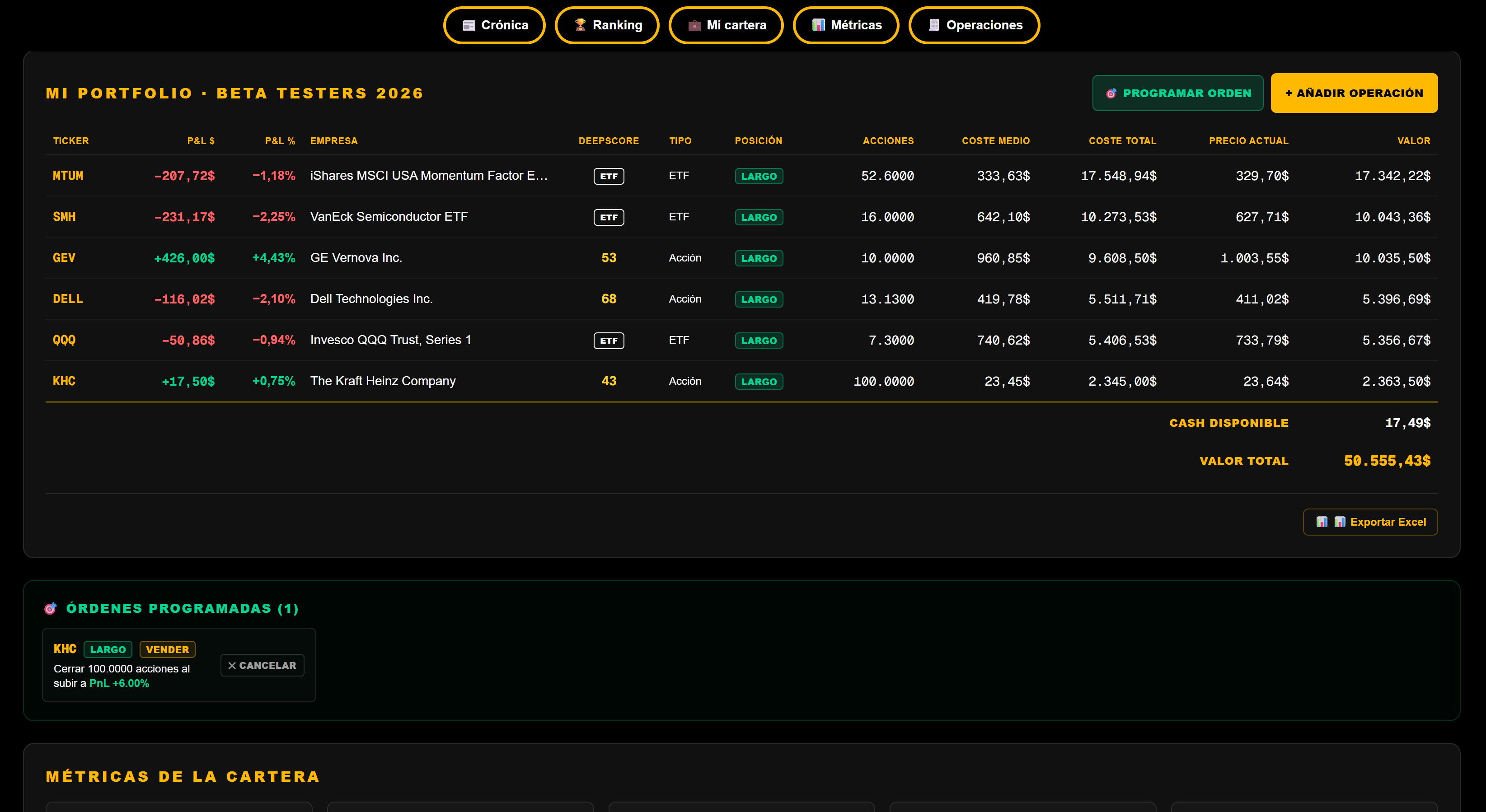This screenshot has width=1486, height=812.
Task: Select the QQQ ticker
Action: tap(64, 340)
